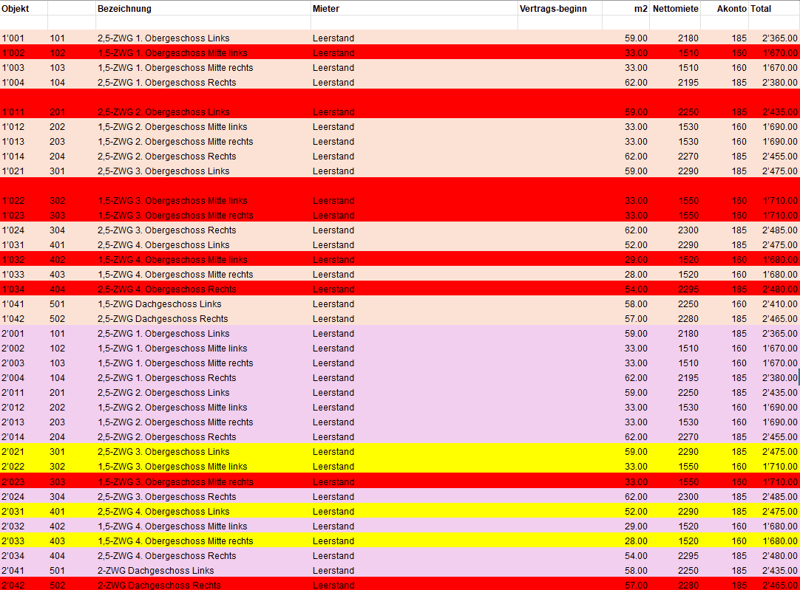Select object cell 1'034
This screenshot has width=800, height=590.
tap(13, 290)
